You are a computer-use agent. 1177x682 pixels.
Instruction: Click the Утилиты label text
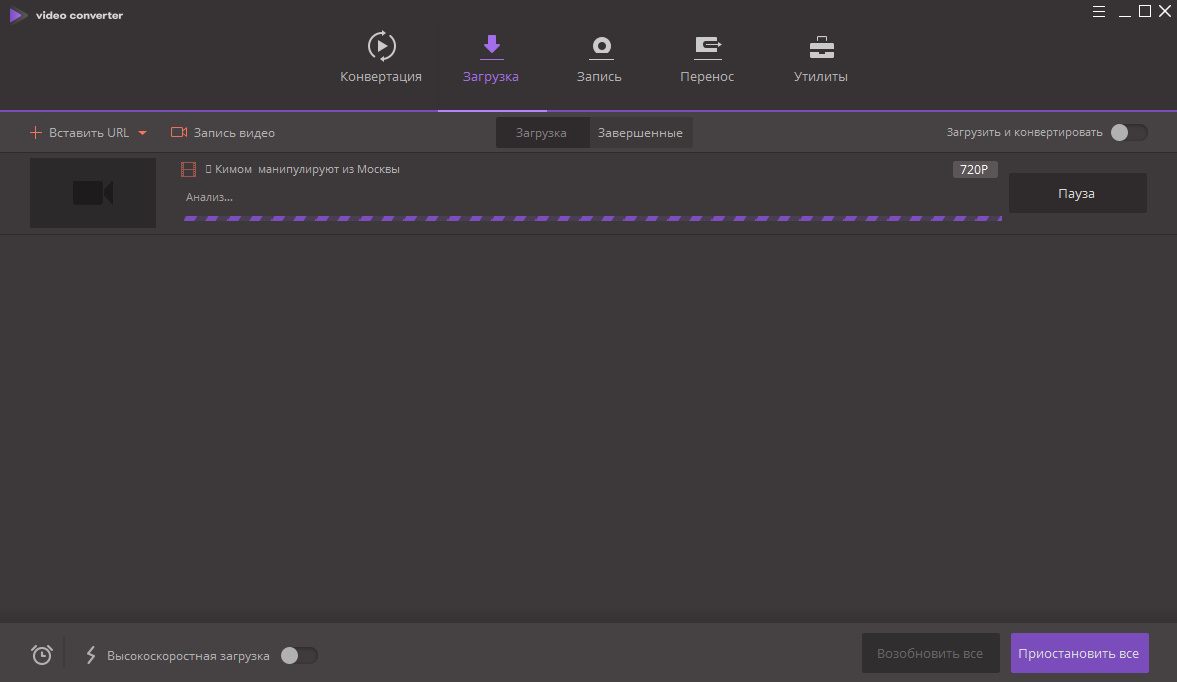pos(821,77)
